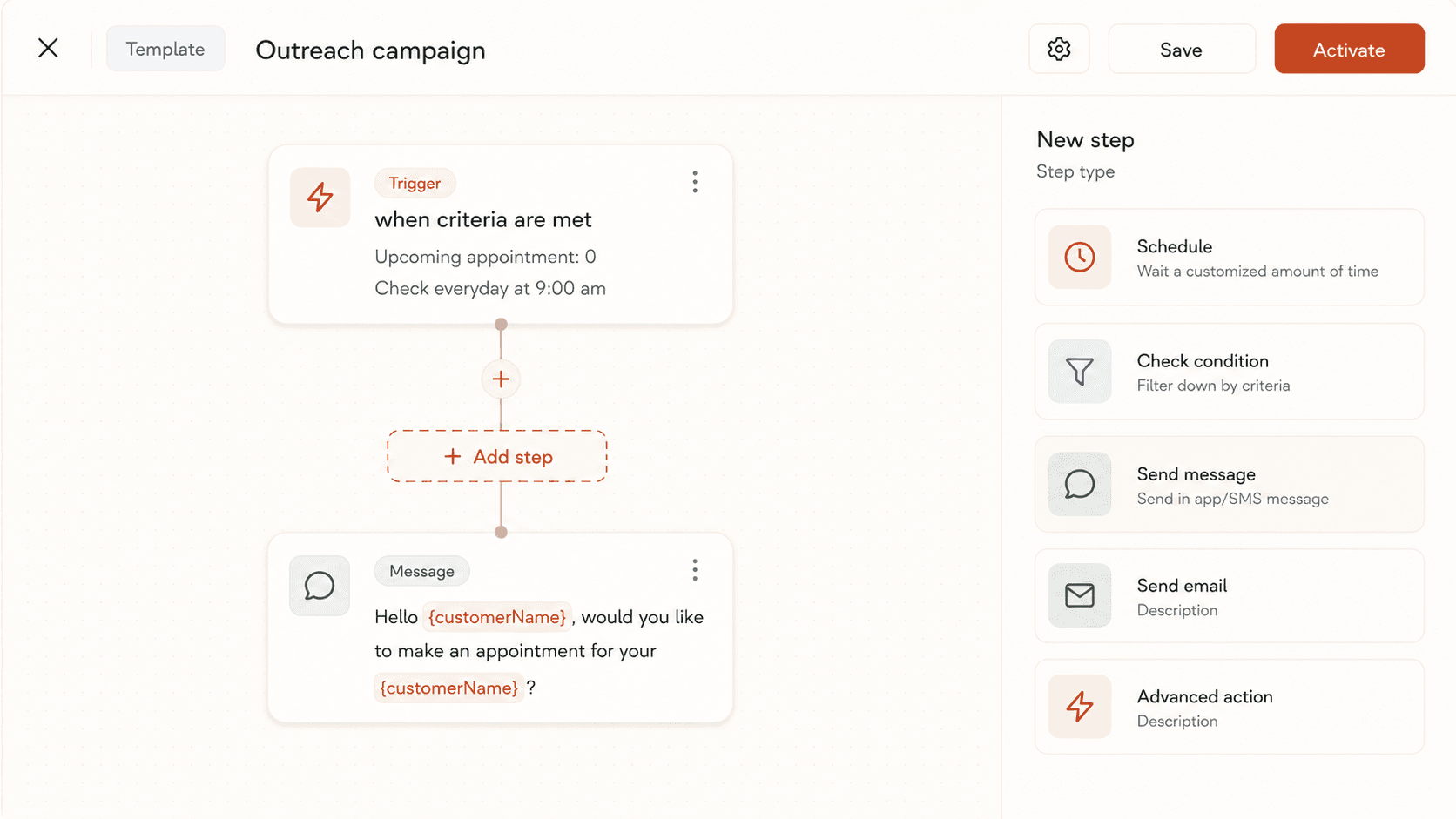Click the first {customerName} variable chip
Screen dimensions: 1456x819
497,617
